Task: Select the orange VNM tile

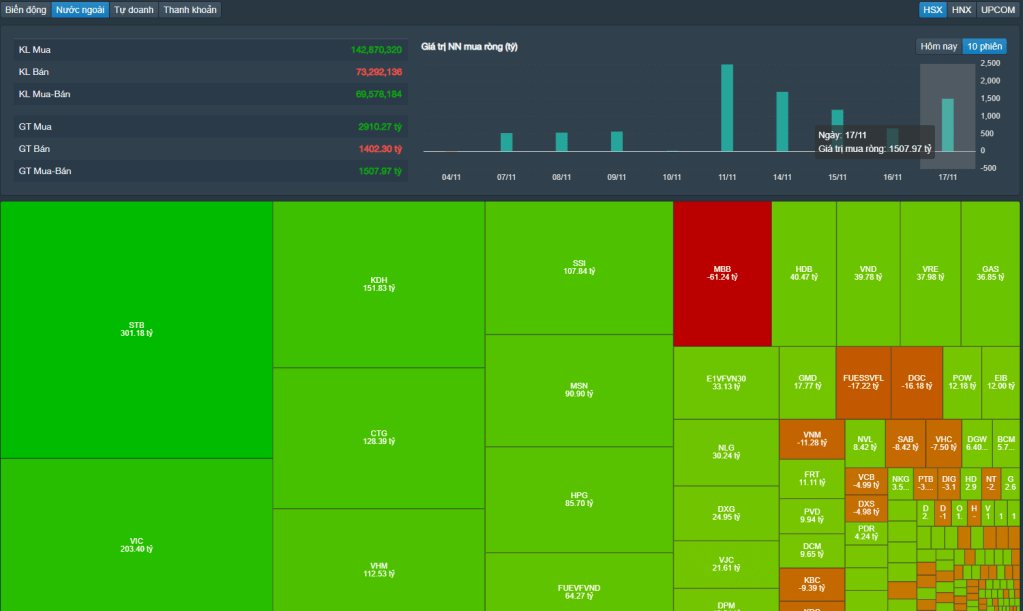Action: [x=811, y=439]
